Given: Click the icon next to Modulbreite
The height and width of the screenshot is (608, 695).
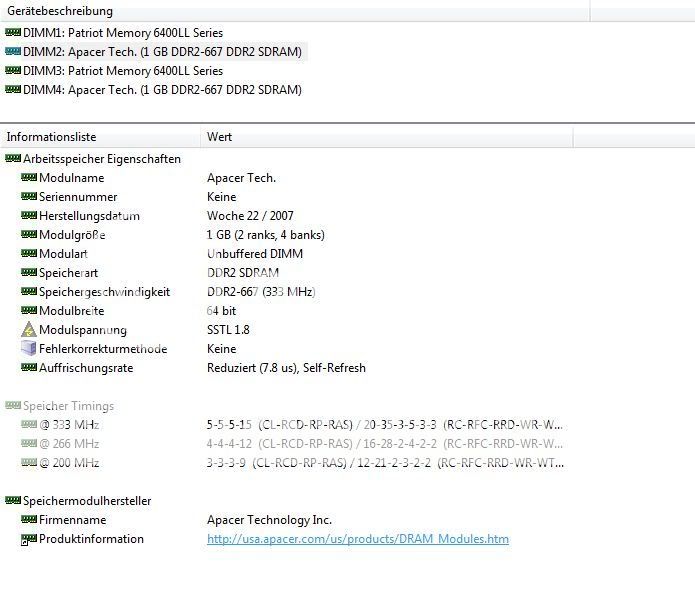Looking at the screenshot, I should 29,311.
